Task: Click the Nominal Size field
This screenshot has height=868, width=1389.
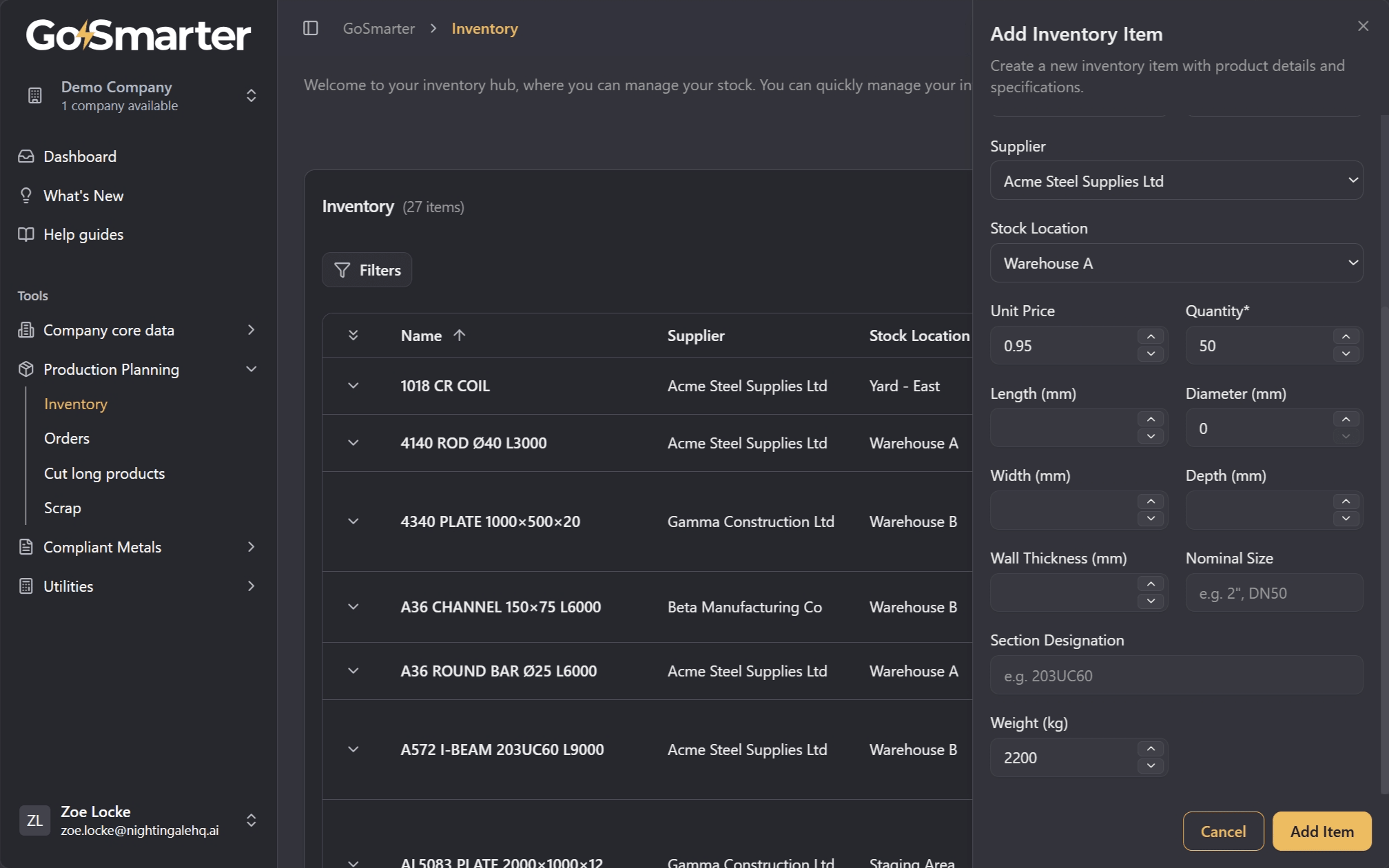Action: tap(1274, 592)
